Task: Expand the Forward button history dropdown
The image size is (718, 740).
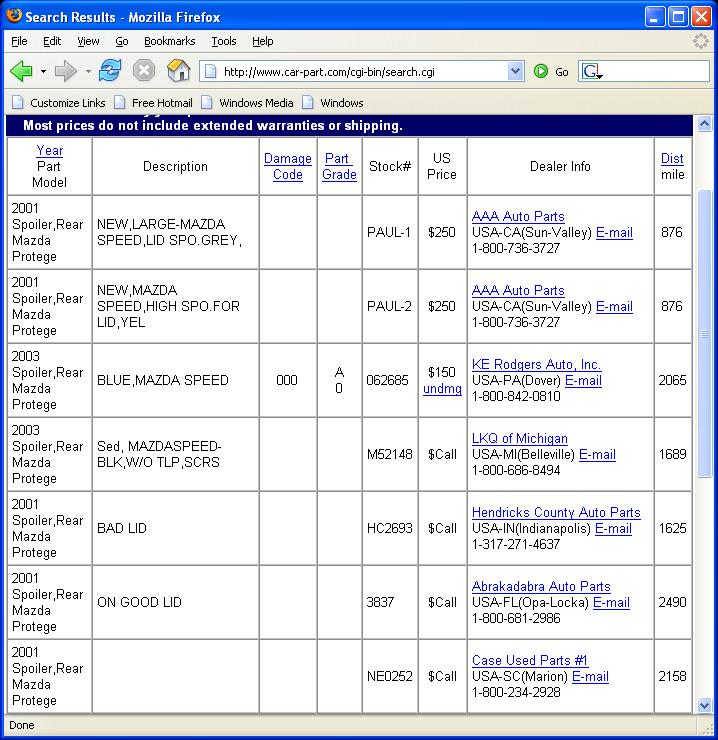Action: tap(88, 72)
